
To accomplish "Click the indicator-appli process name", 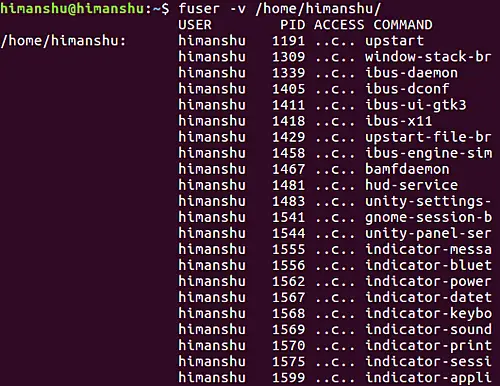I will tap(428, 378).
